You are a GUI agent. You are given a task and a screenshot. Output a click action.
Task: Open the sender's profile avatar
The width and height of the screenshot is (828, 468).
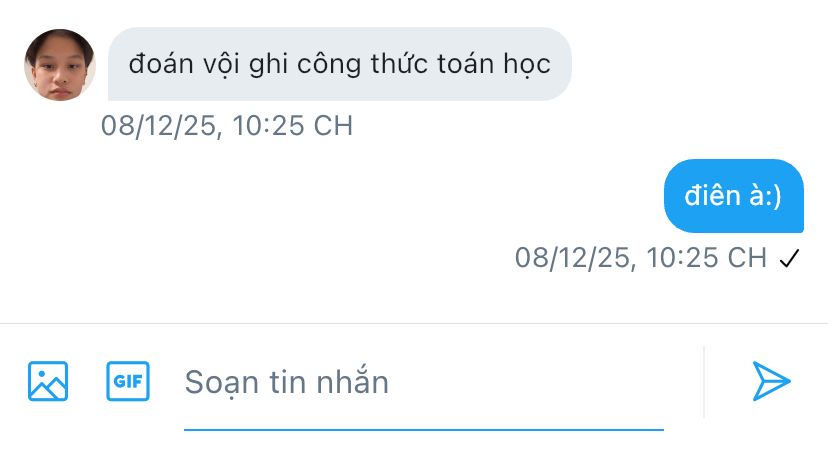[x=60, y=64]
